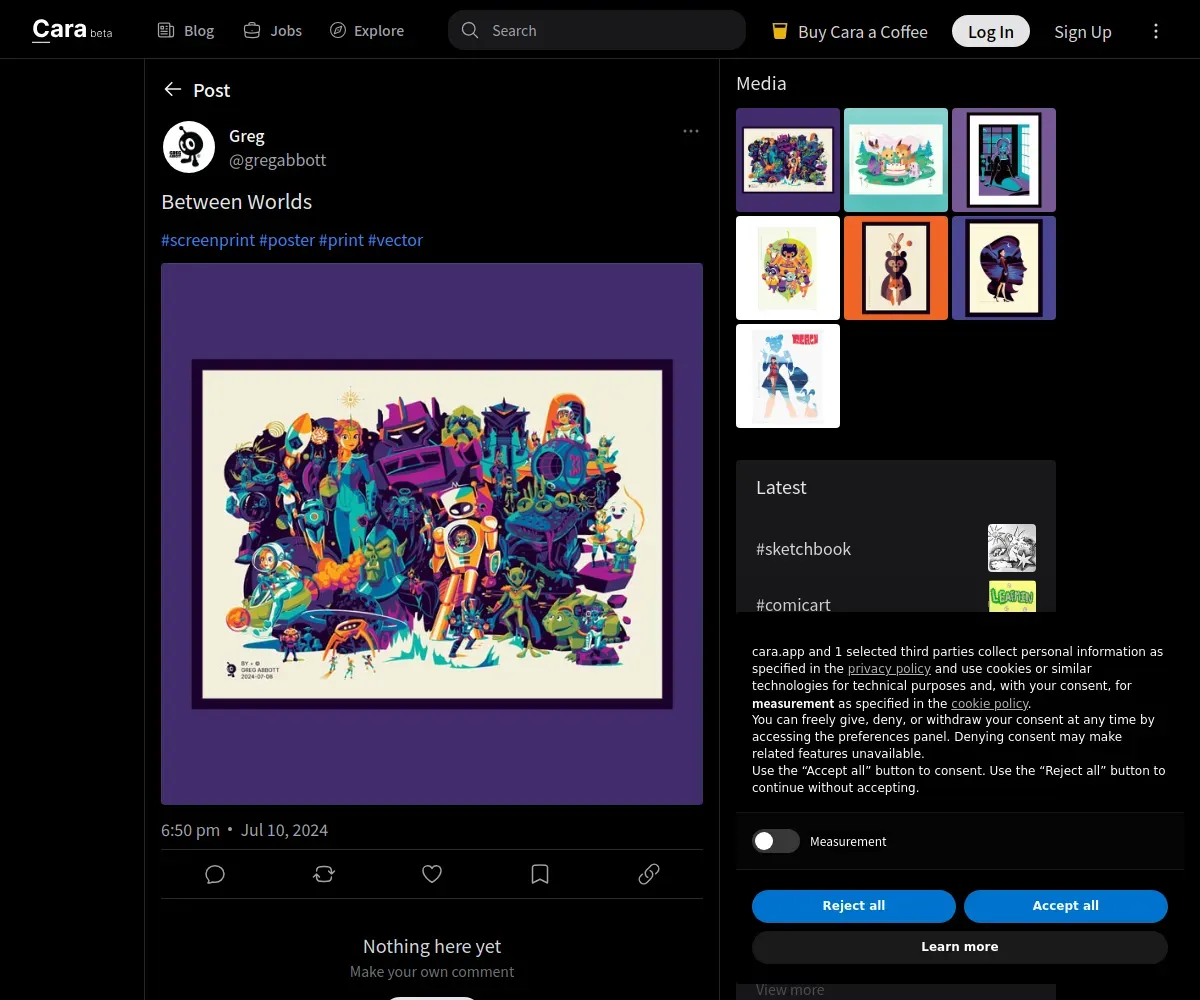The image size is (1200, 1000).
Task: Open the Blog page
Action: point(186,31)
